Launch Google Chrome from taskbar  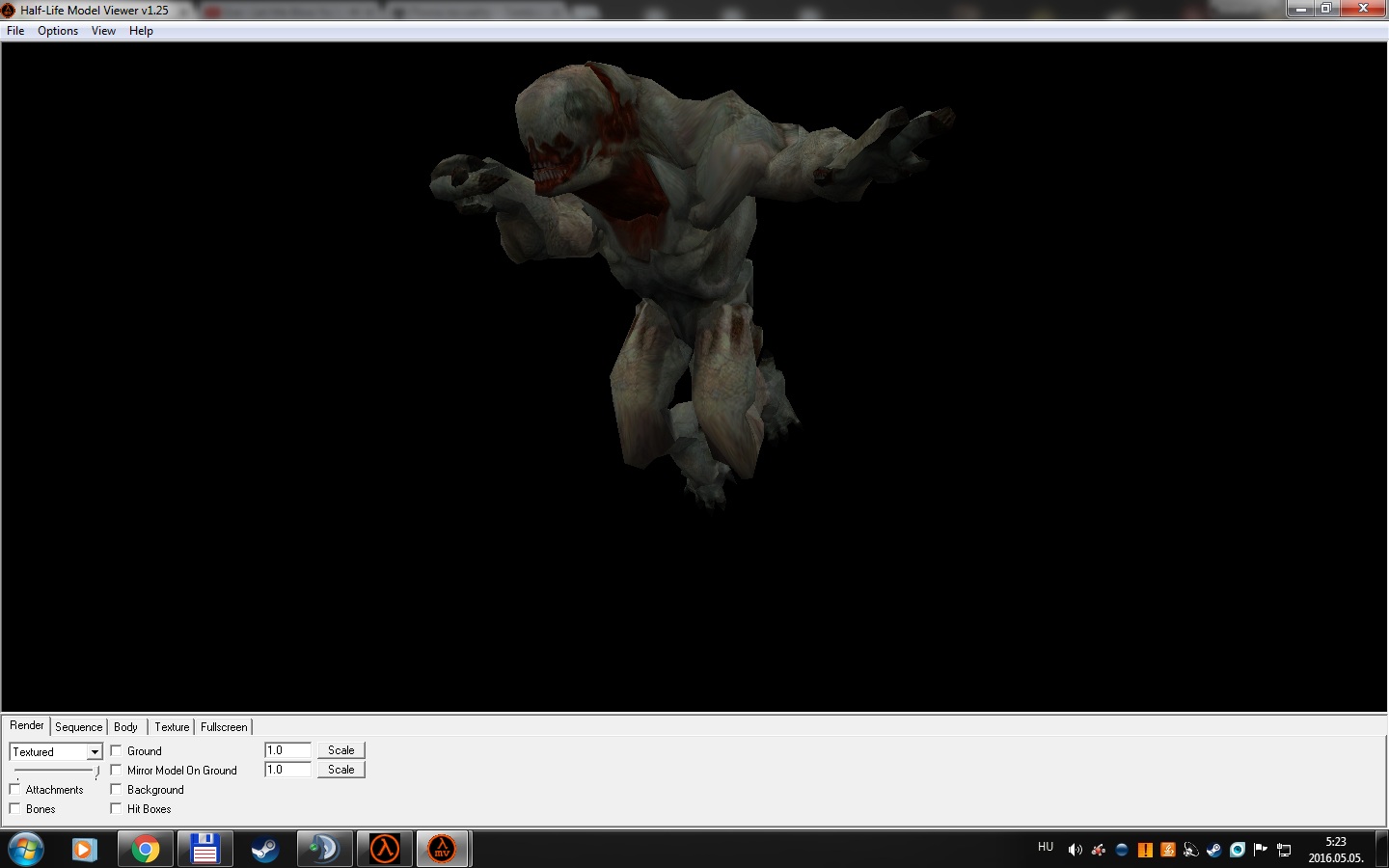[x=146, y=849]
